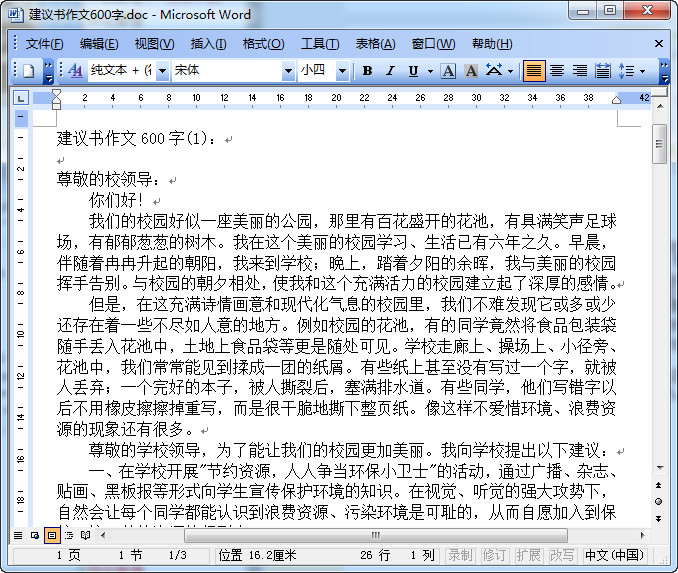Apply character border icon

point(447,71)
